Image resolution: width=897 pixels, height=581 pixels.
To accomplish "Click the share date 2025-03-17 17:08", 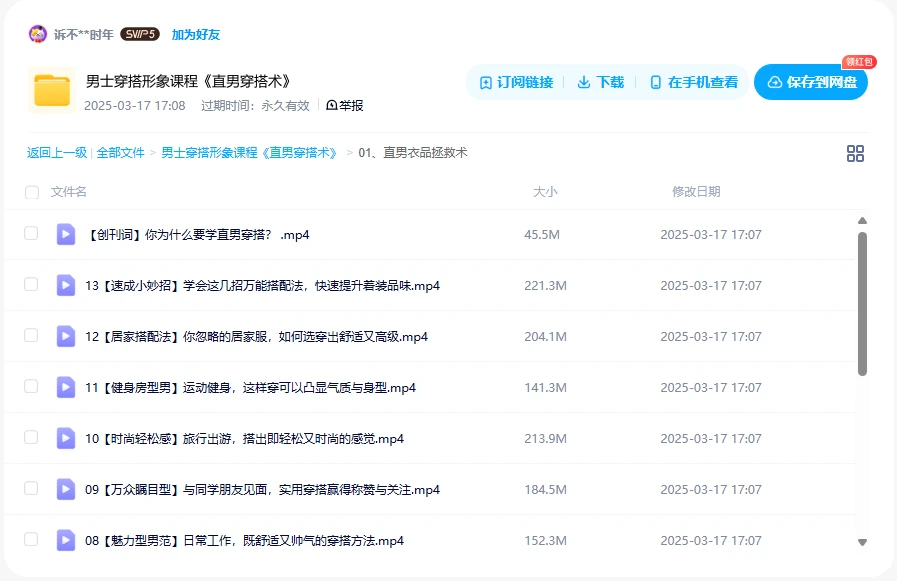I will click(x=134, y=106).
